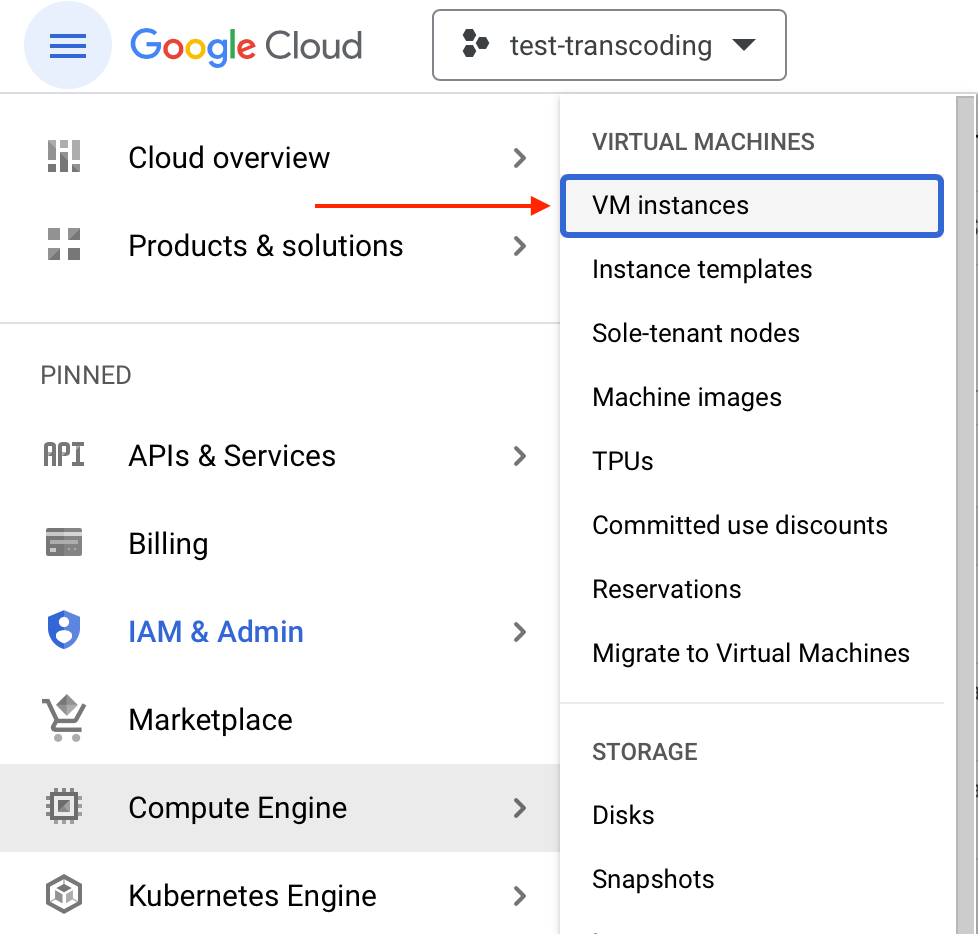978x934 pixels.
Task: Click the Kubernetes Engine hexagon icon
Action: (x=64, y=895)
